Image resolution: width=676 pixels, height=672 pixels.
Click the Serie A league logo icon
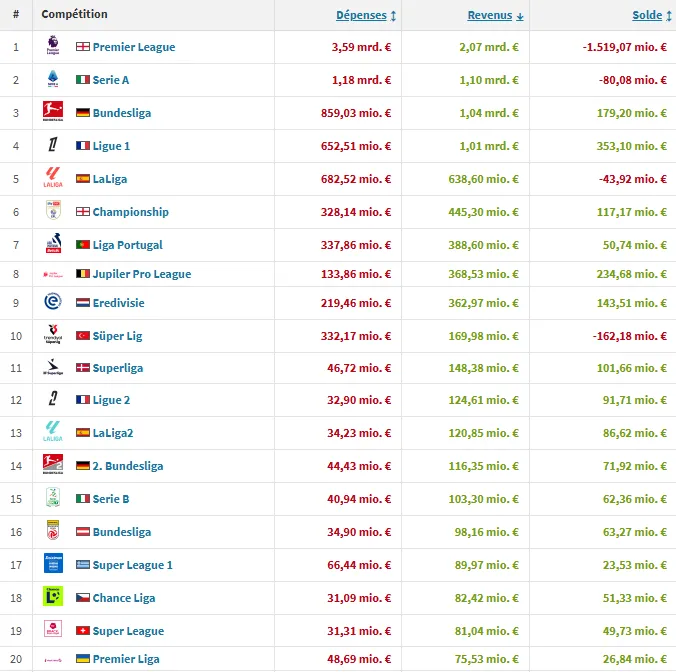click(53, 80)
